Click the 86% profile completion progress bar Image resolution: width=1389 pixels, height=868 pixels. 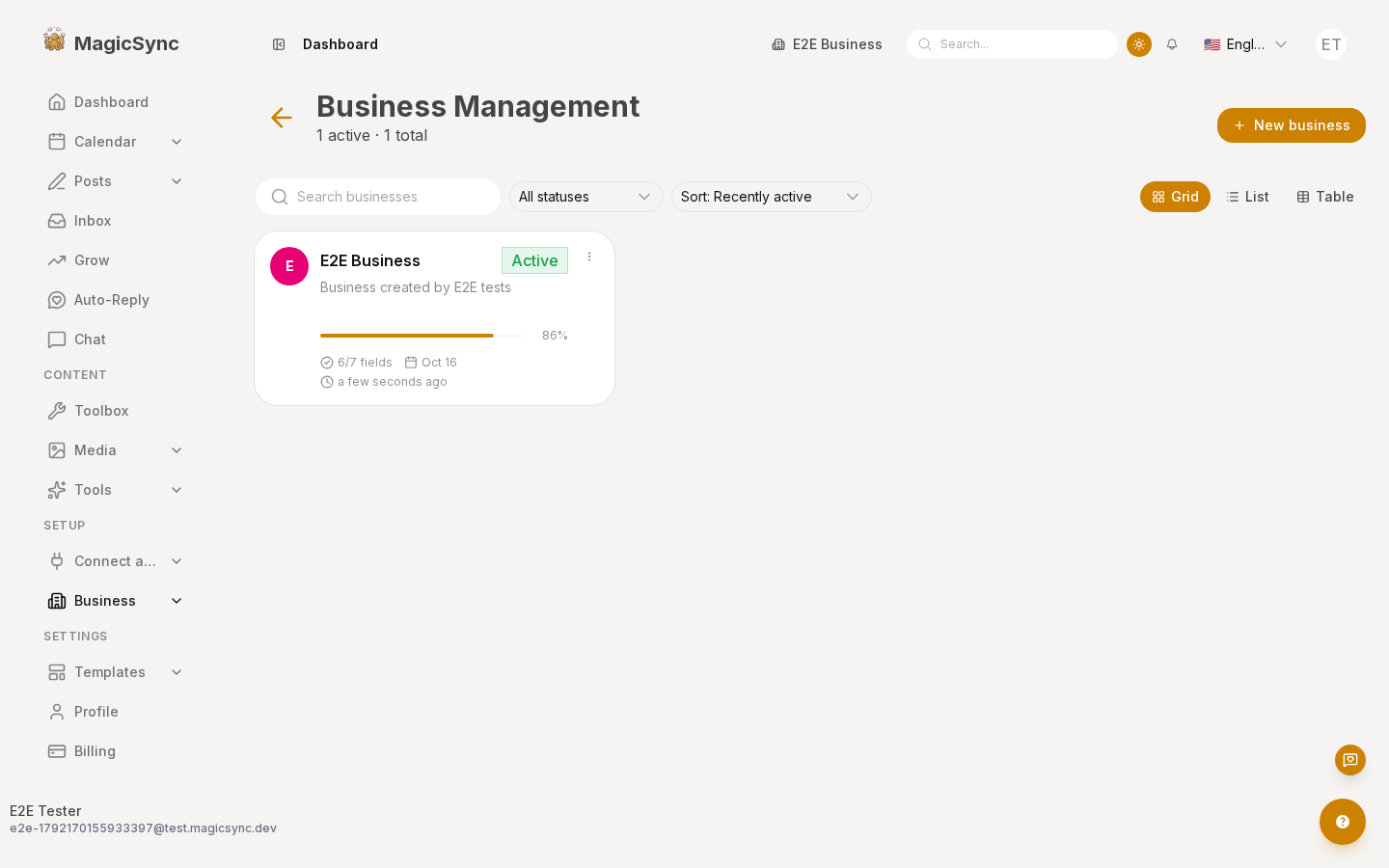(421, 336)
